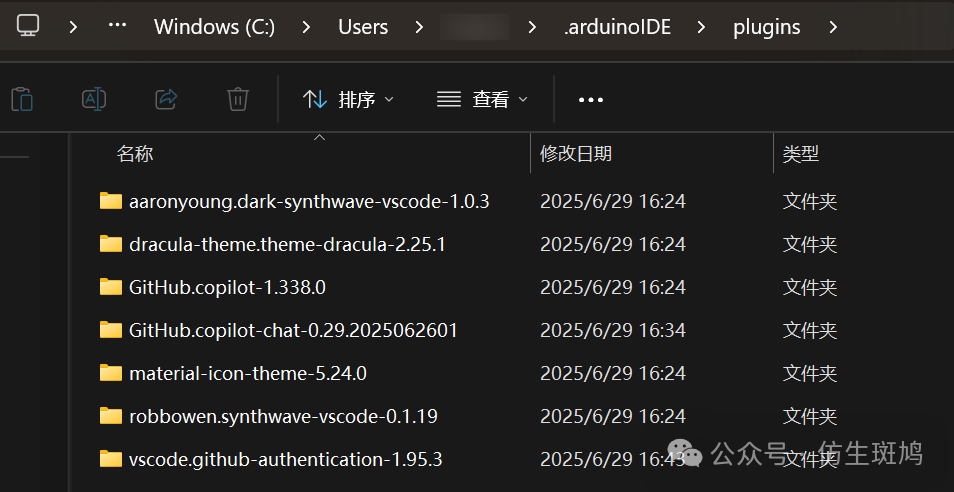Click modified date of material-icon-theme-5.24.0 row
Screen dimensions: 954x492
[613, 373]
